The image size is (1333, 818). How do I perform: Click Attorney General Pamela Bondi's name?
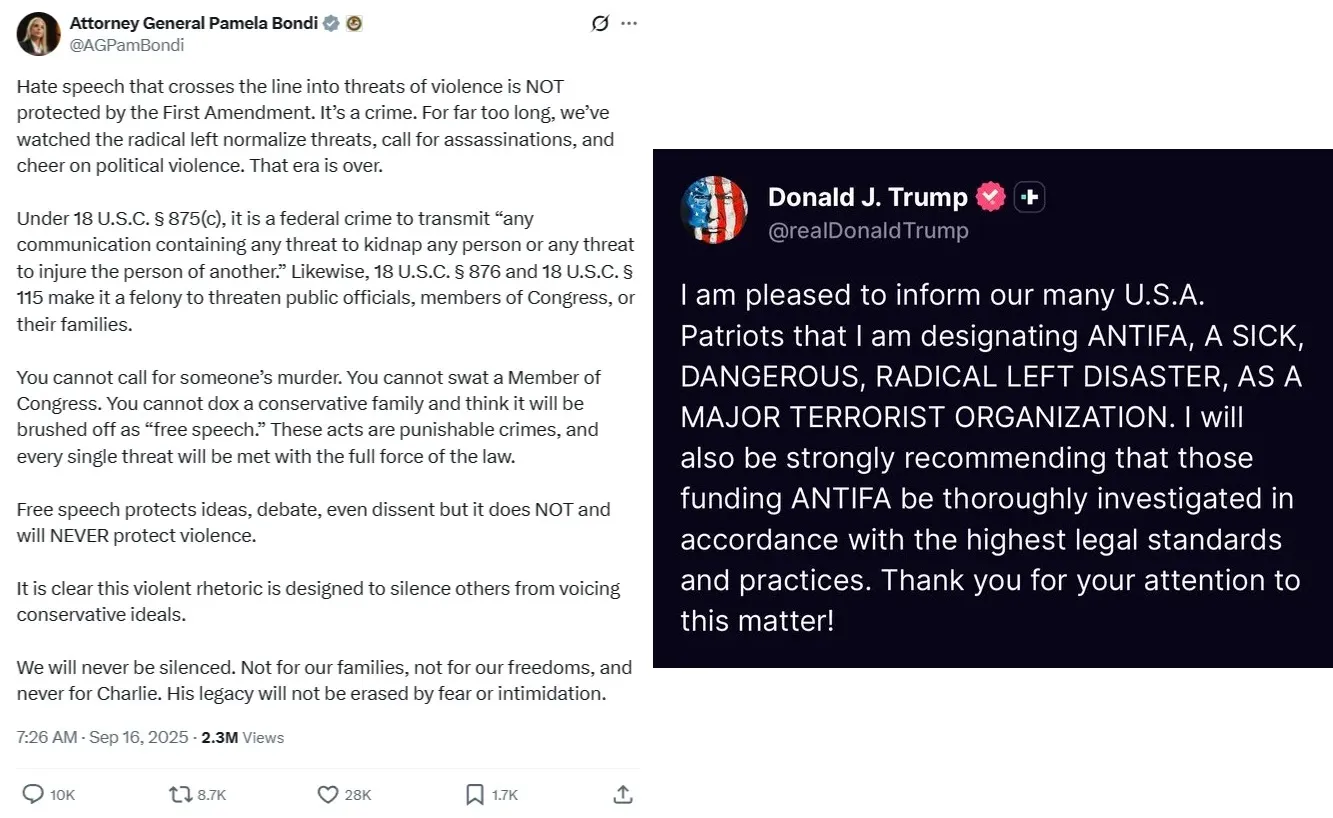click(195, 22)
